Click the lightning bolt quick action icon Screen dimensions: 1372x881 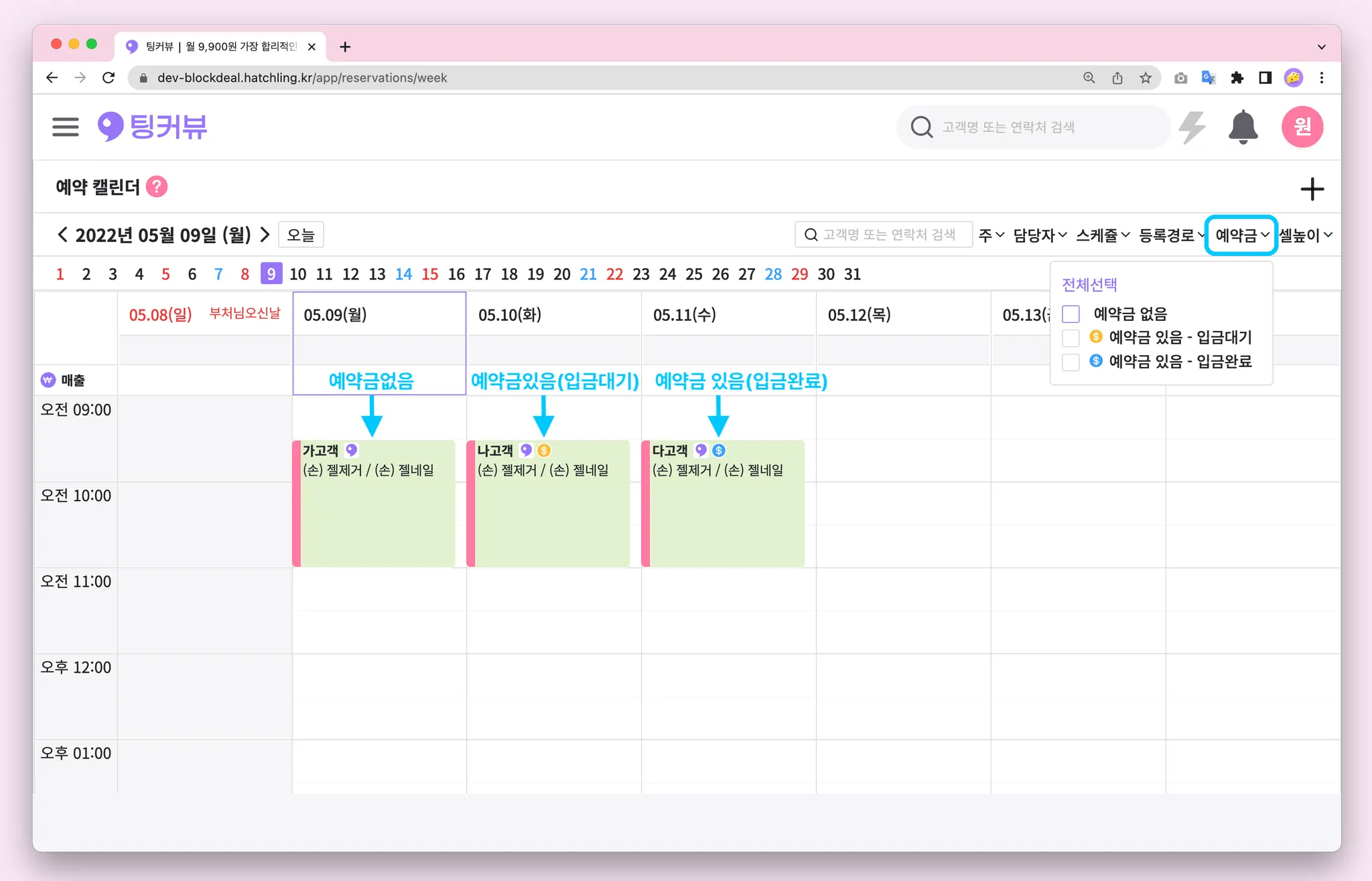click(x=1192, y=127)
